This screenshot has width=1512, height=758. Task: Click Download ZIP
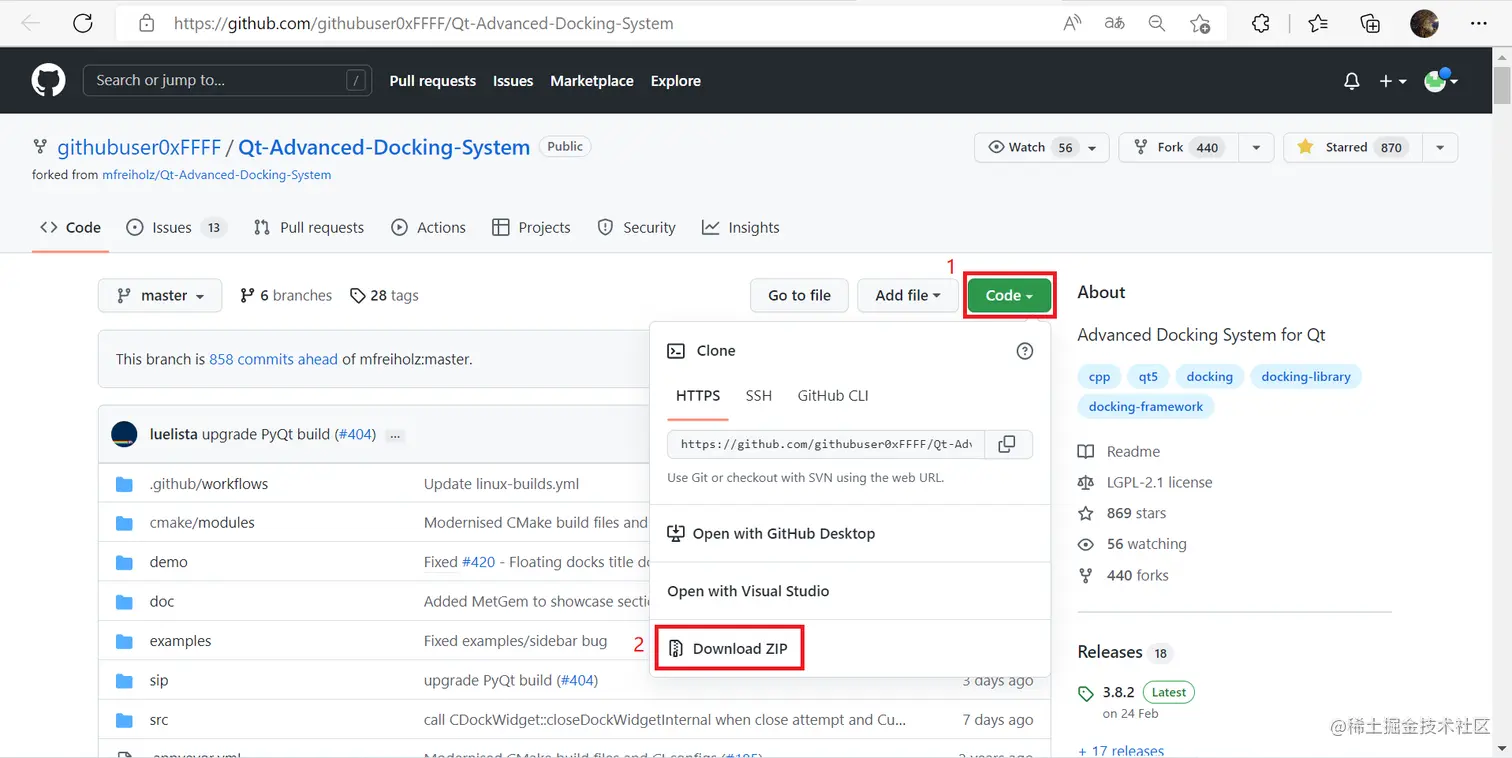(729, 649)
